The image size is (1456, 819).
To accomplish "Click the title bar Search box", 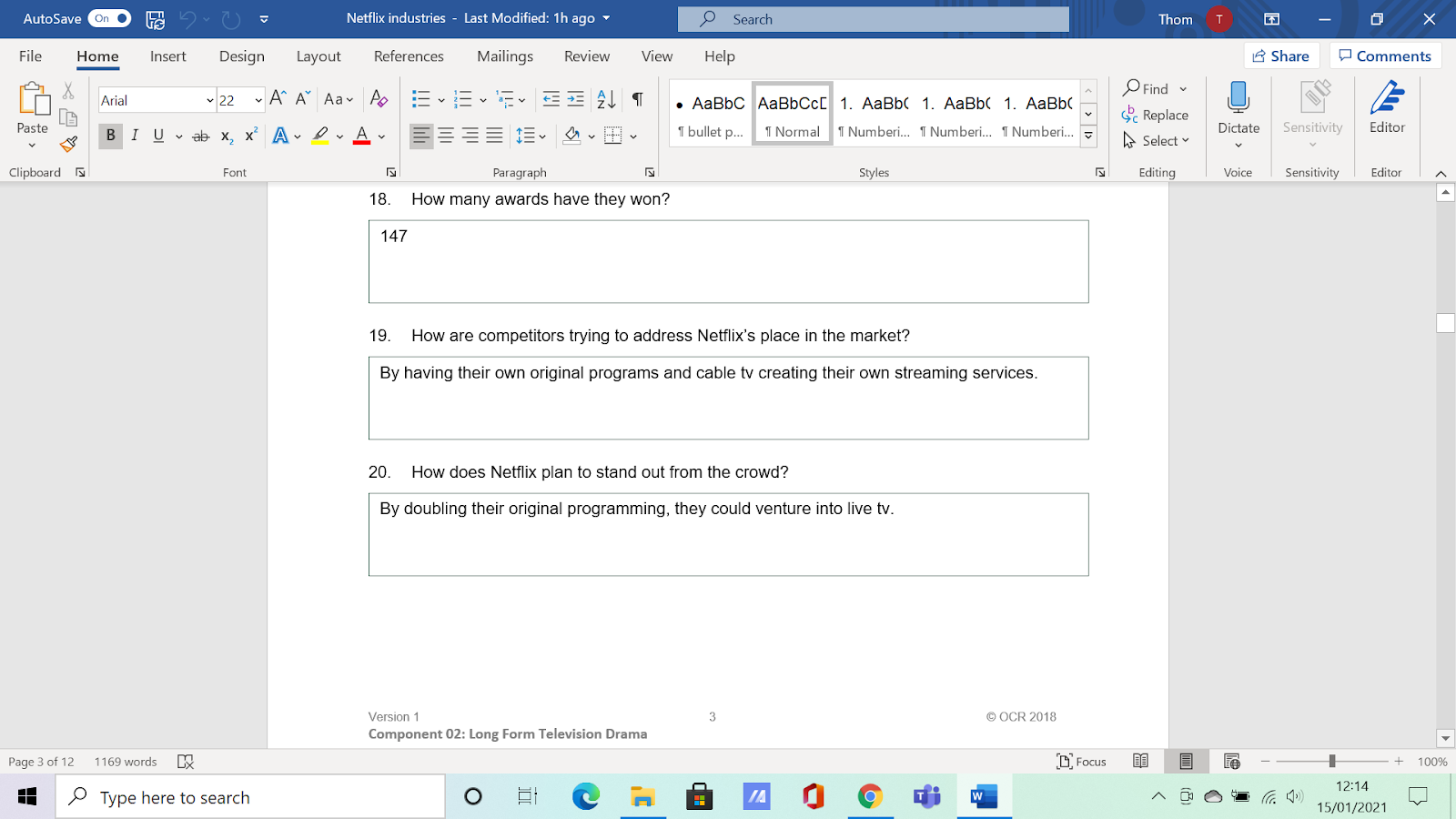I will click(874, 19).
